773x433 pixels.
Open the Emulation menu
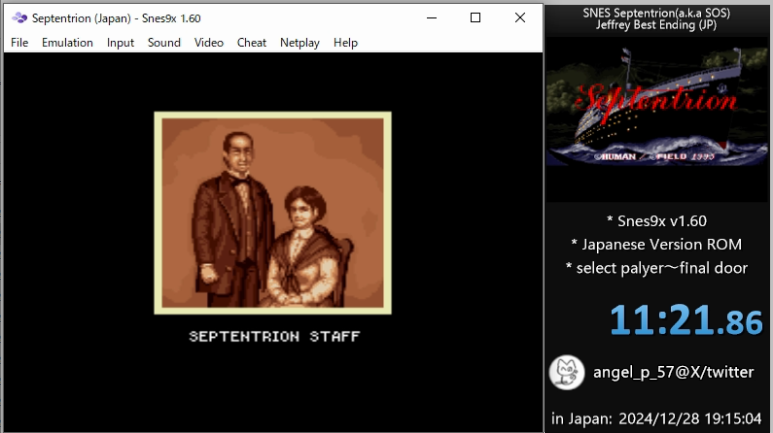point(67,43)
